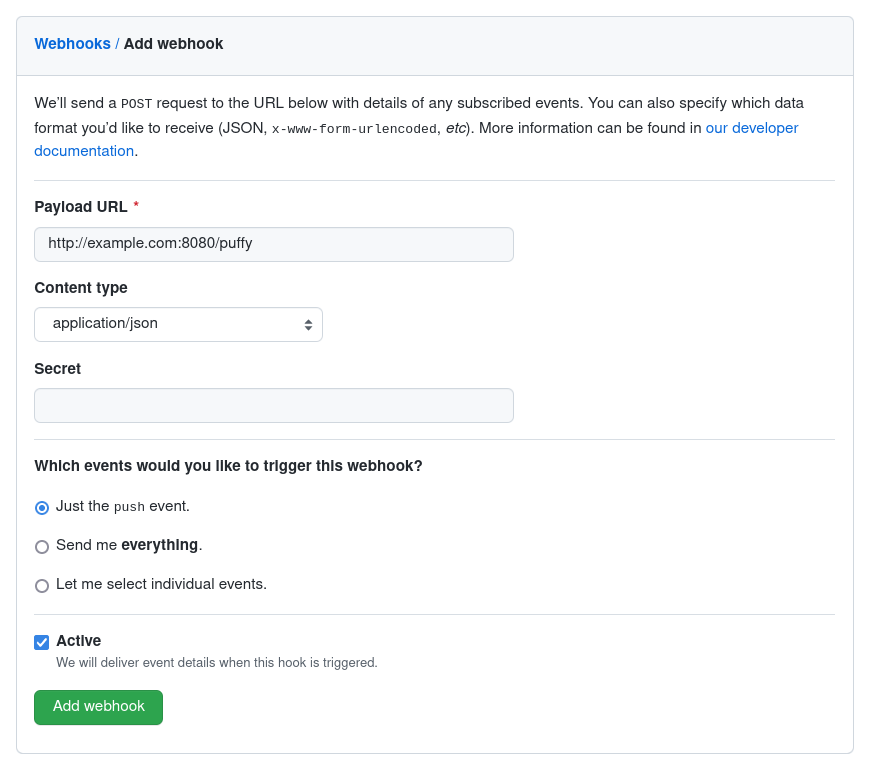Click the 'Add webhook' breadcrumb title text
The height and width of the screenshot is (781, 874).
173,44
